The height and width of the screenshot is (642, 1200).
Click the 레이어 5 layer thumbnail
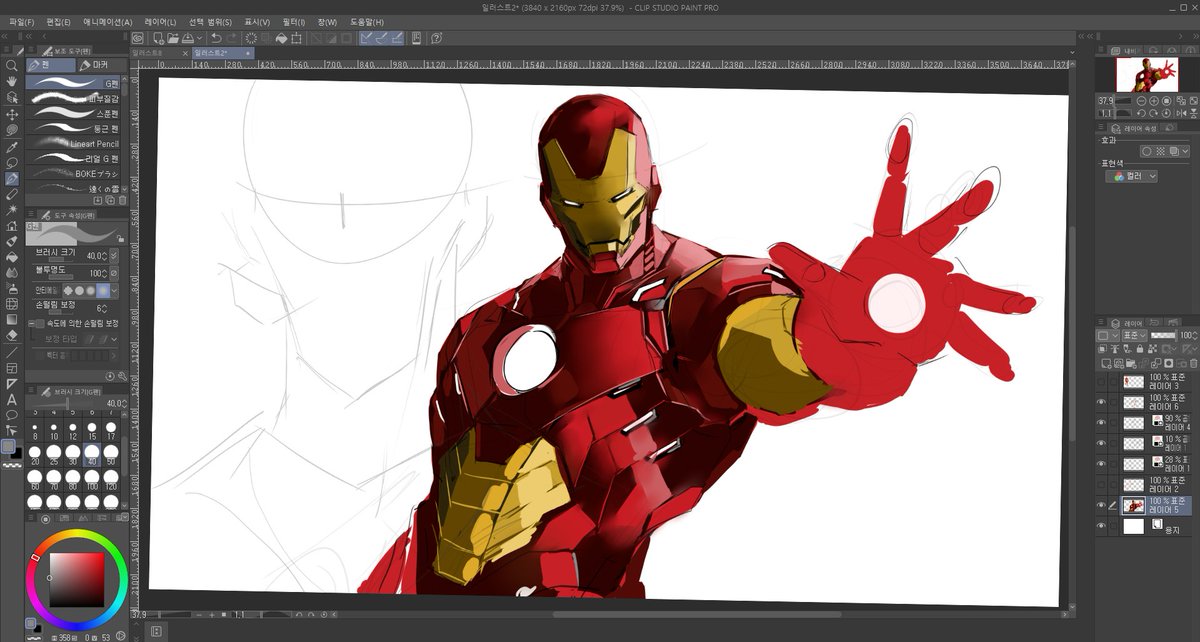[x=1133, y=505]
